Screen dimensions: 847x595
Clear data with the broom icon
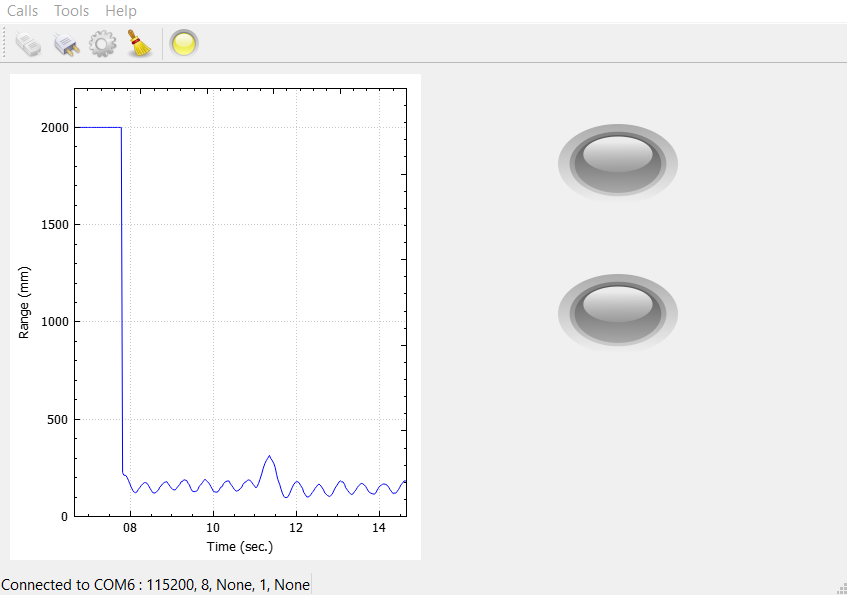pyautogui.click(x=140, y=44)
